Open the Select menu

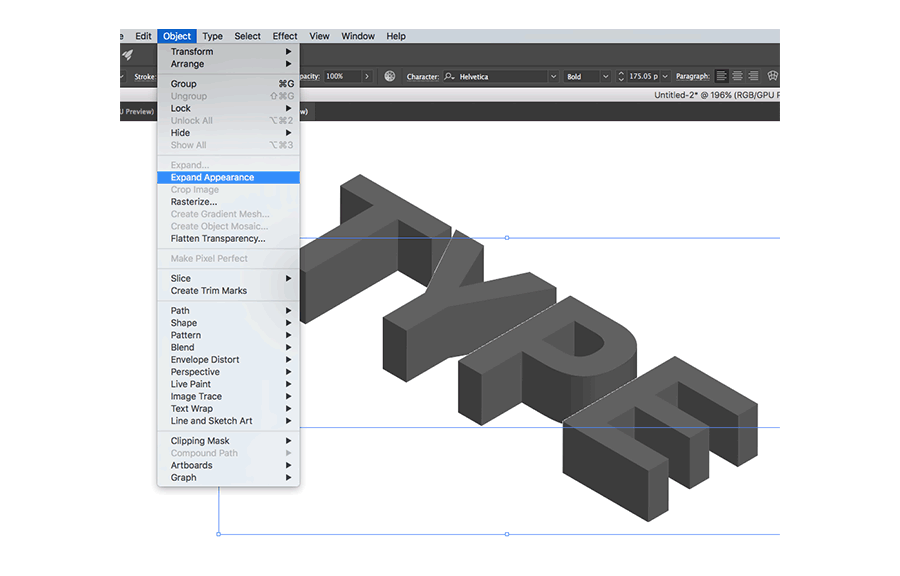click(247, 36)
